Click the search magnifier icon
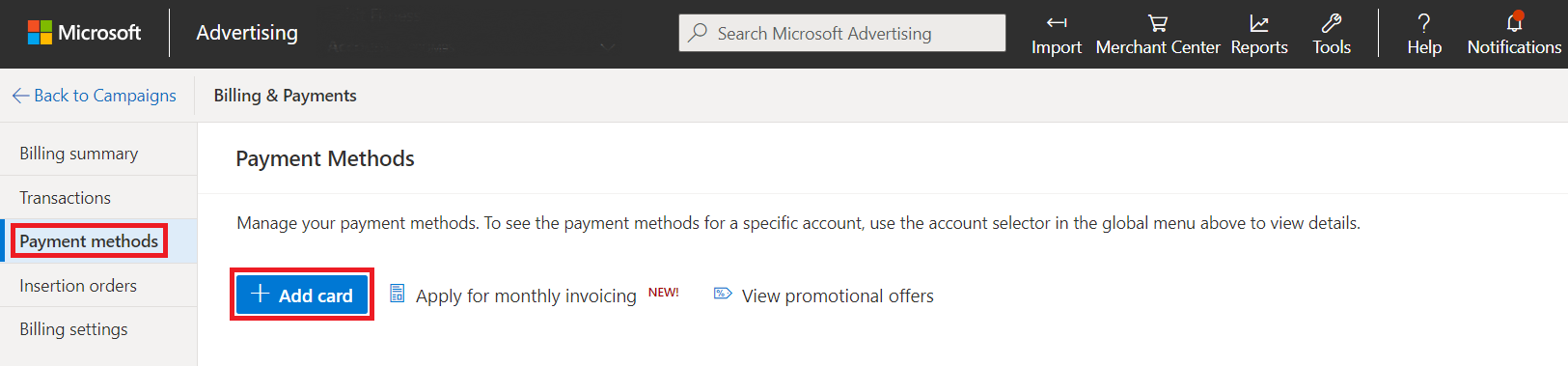The image size is (1568, 366). click(698, 33)
